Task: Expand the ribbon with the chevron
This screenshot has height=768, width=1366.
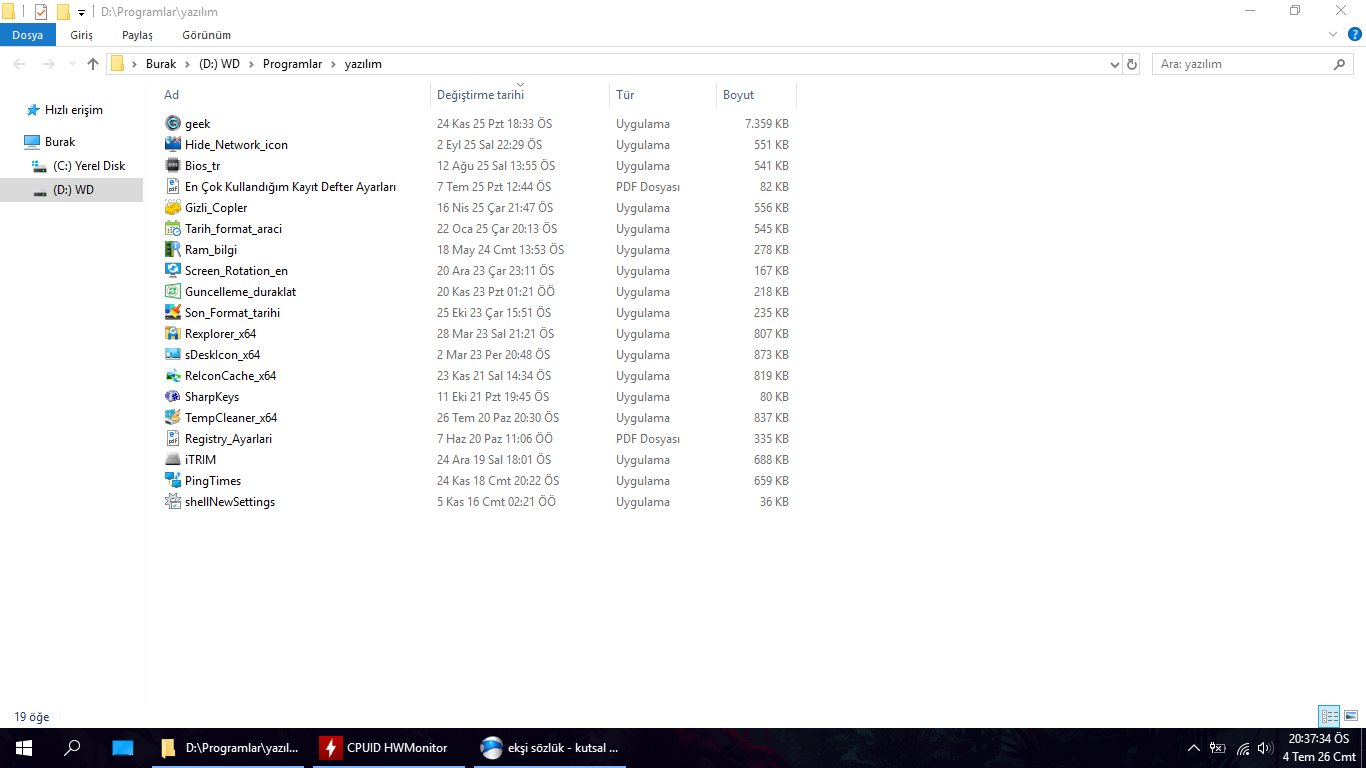Action: pos(1332,35)
